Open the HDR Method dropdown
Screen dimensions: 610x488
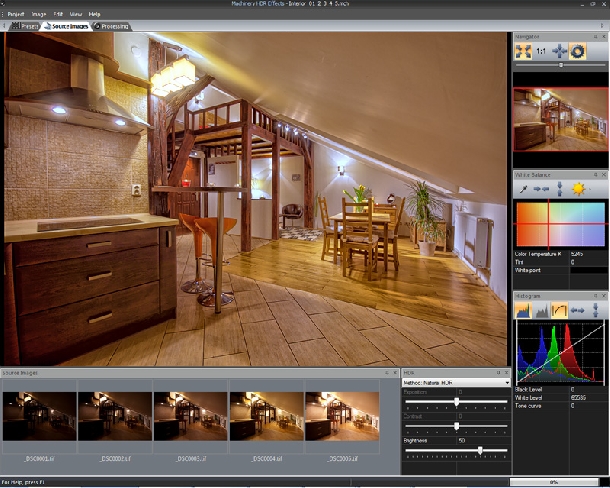tap(455, 382)
